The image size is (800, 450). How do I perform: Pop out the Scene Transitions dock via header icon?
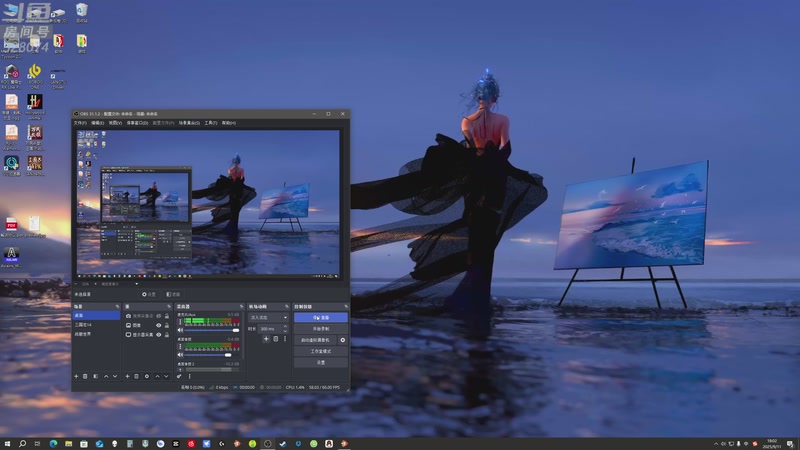(287, 307)
